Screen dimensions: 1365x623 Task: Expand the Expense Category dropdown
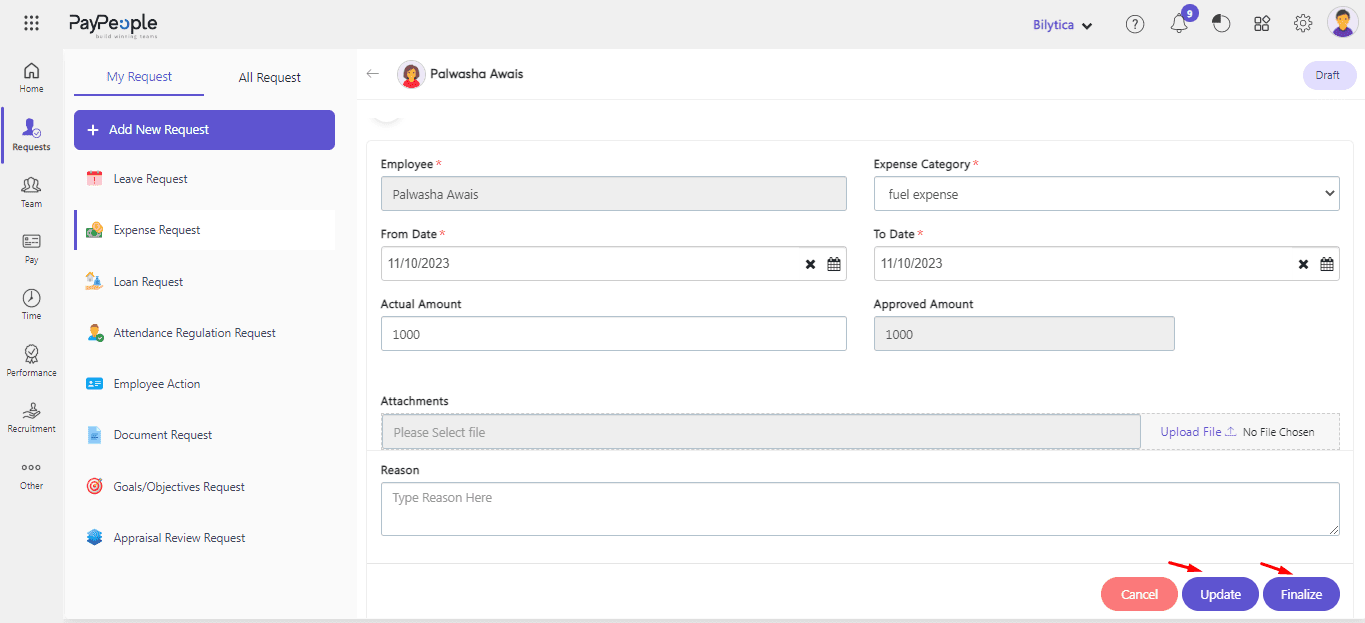coord(1105,194)
